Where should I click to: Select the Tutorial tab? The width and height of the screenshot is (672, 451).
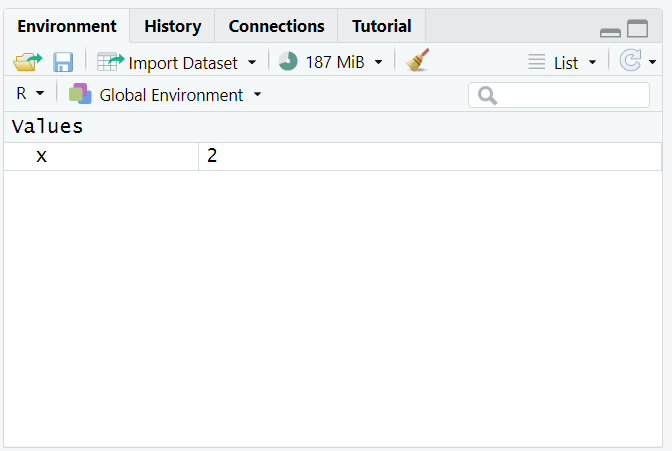pyautogui.click(x=381, y=26)
